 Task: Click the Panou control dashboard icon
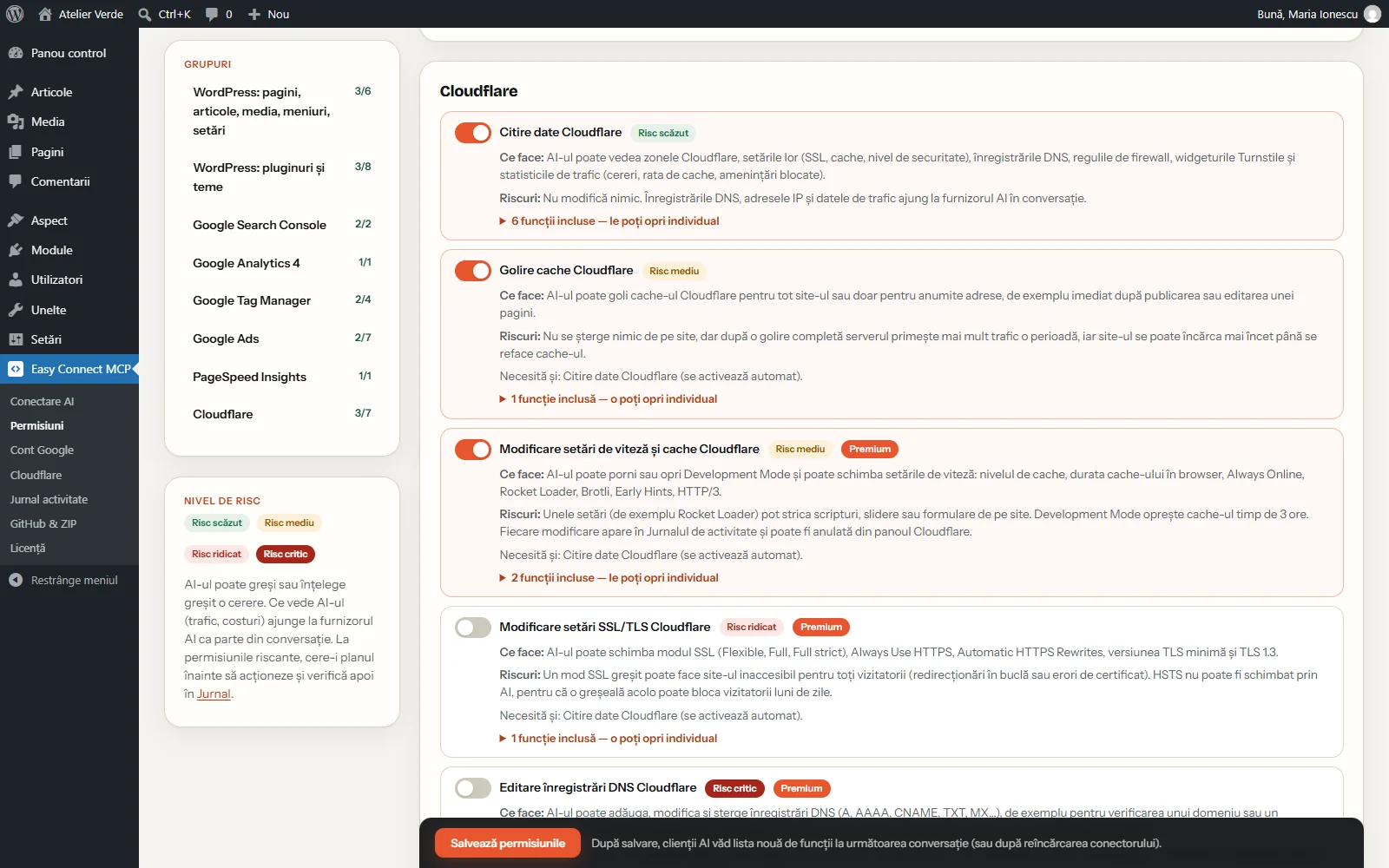click(16, 53)
